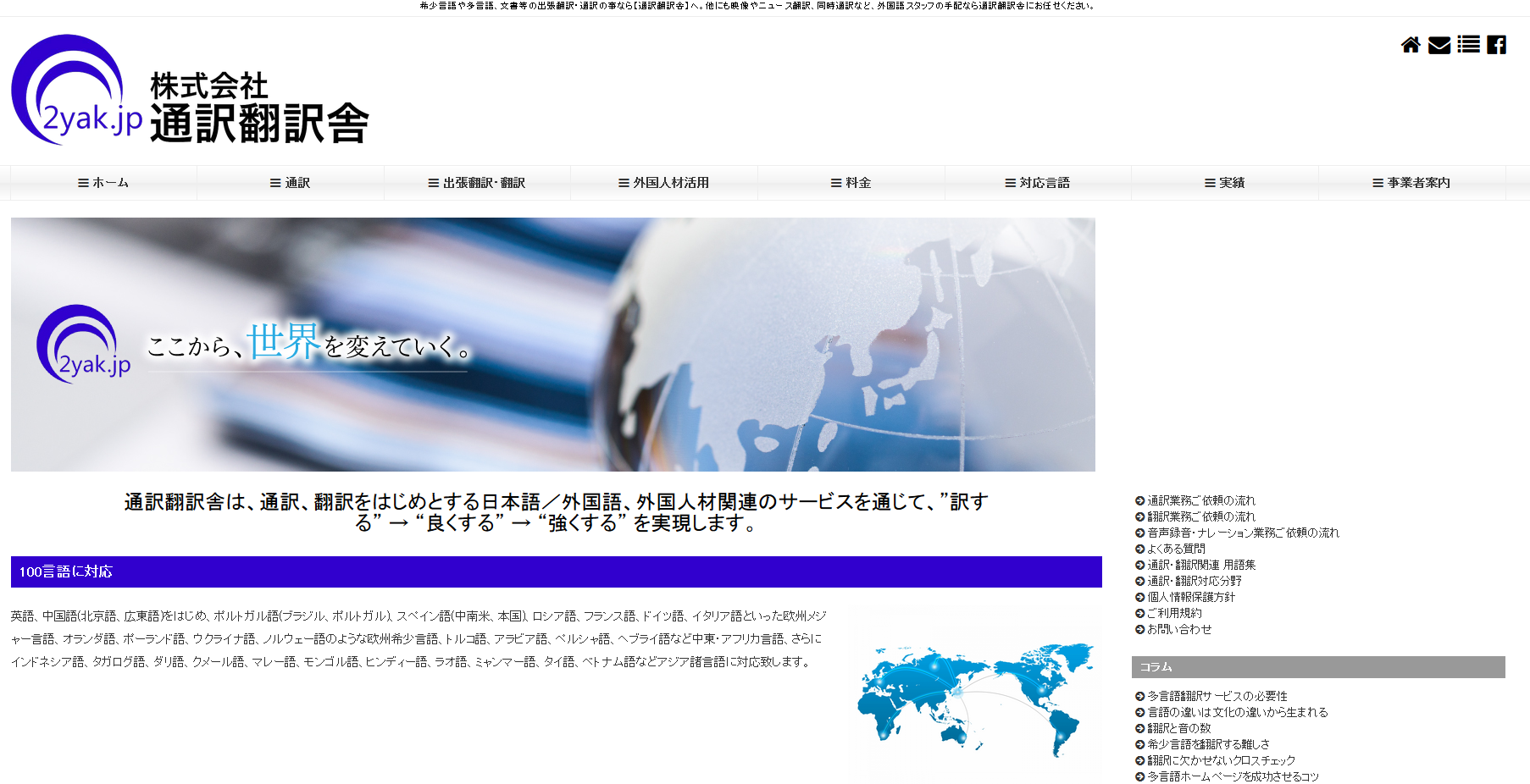Image resolution: width=1530 pixels, height=784 pixels.
Task: Open the 事業者案内 menu
Action: tap(1411, 183)
